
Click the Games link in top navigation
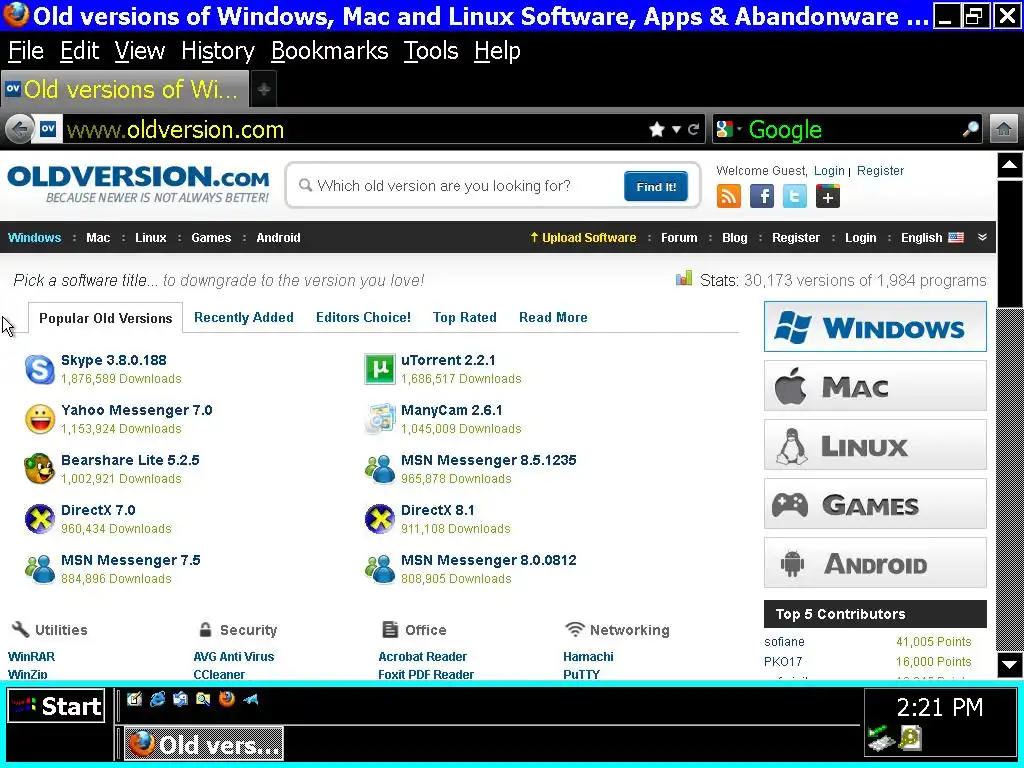pos(211,238)
